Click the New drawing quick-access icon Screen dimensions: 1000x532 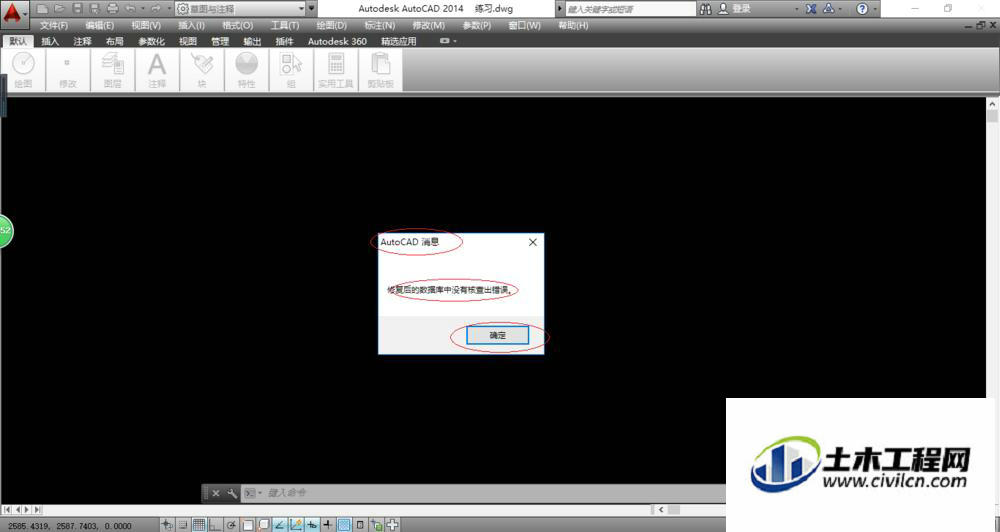(x=42, y=9)
